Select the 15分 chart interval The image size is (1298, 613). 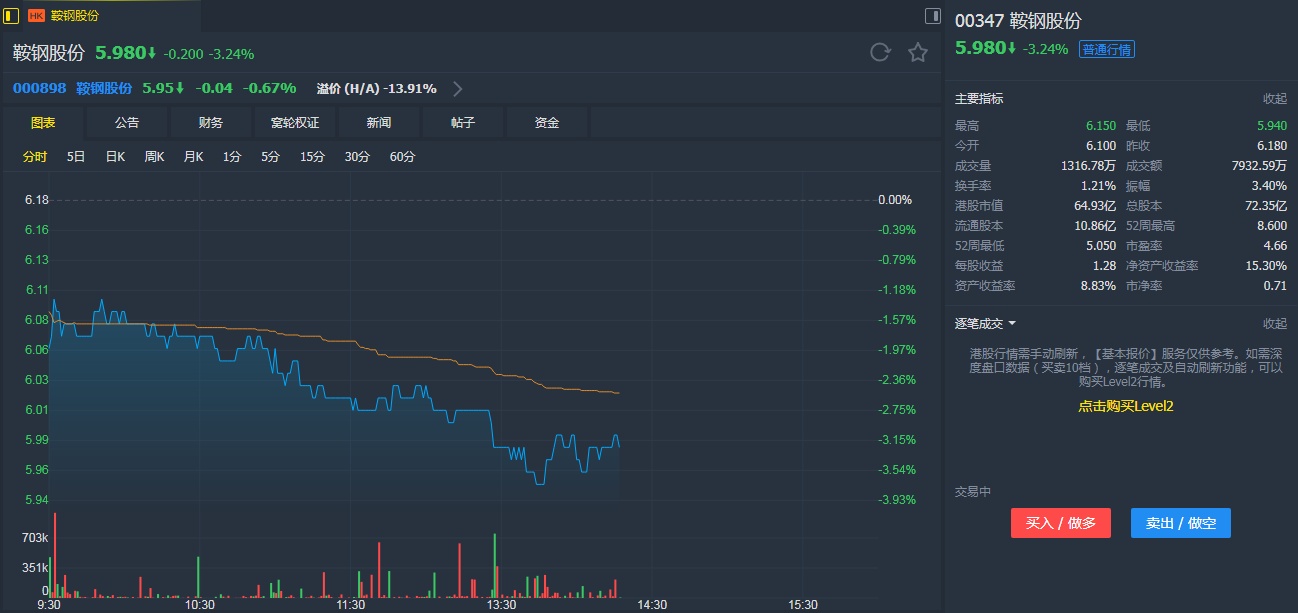[313, 157]
